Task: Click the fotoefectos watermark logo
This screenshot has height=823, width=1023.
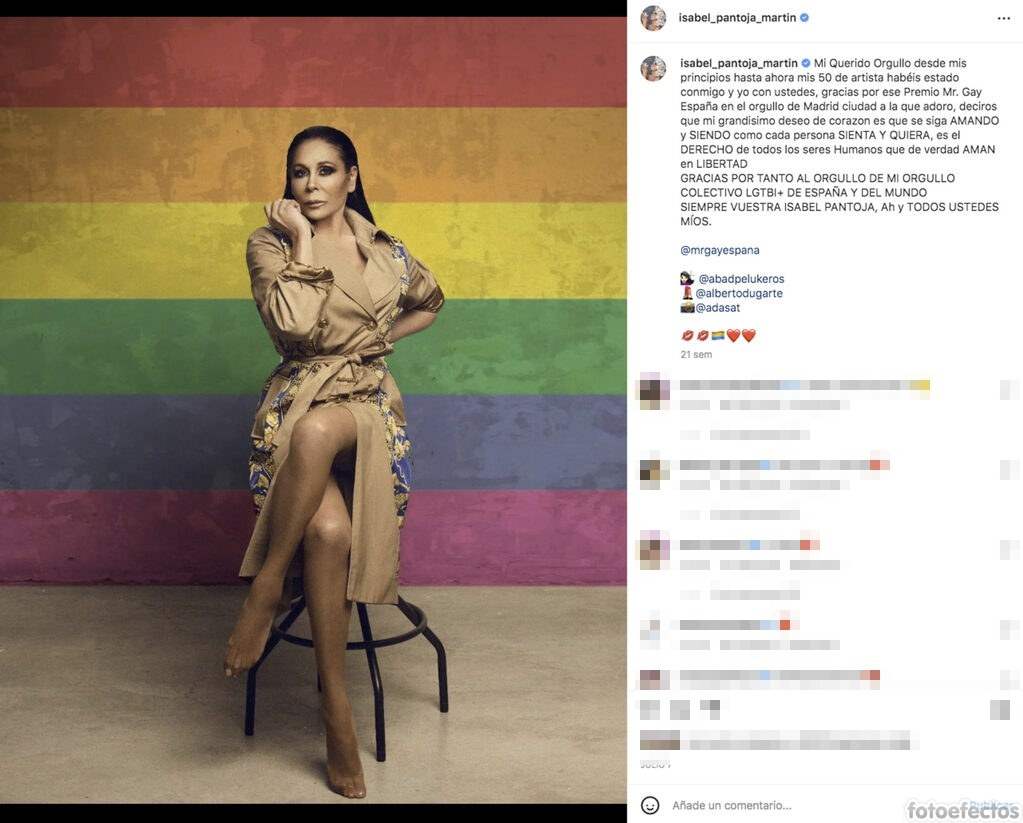Action: [962, 811]
